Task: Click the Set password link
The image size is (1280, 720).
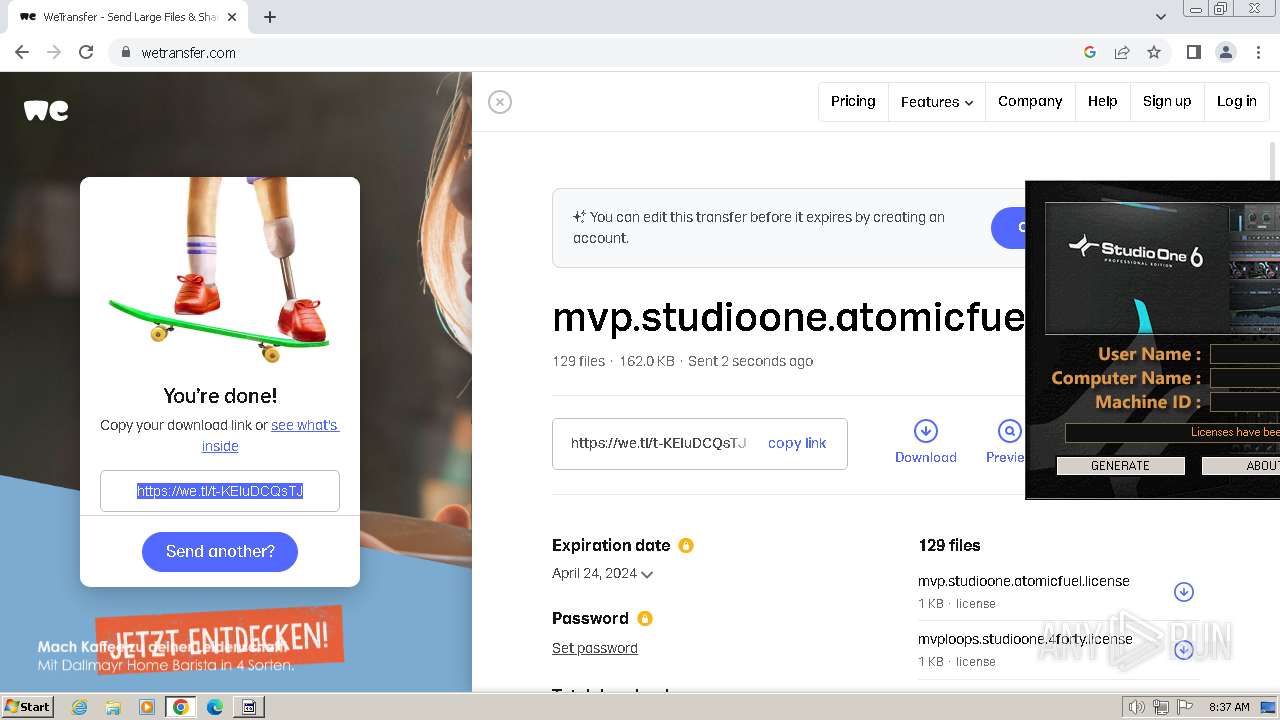Action: tap(595, 648)
